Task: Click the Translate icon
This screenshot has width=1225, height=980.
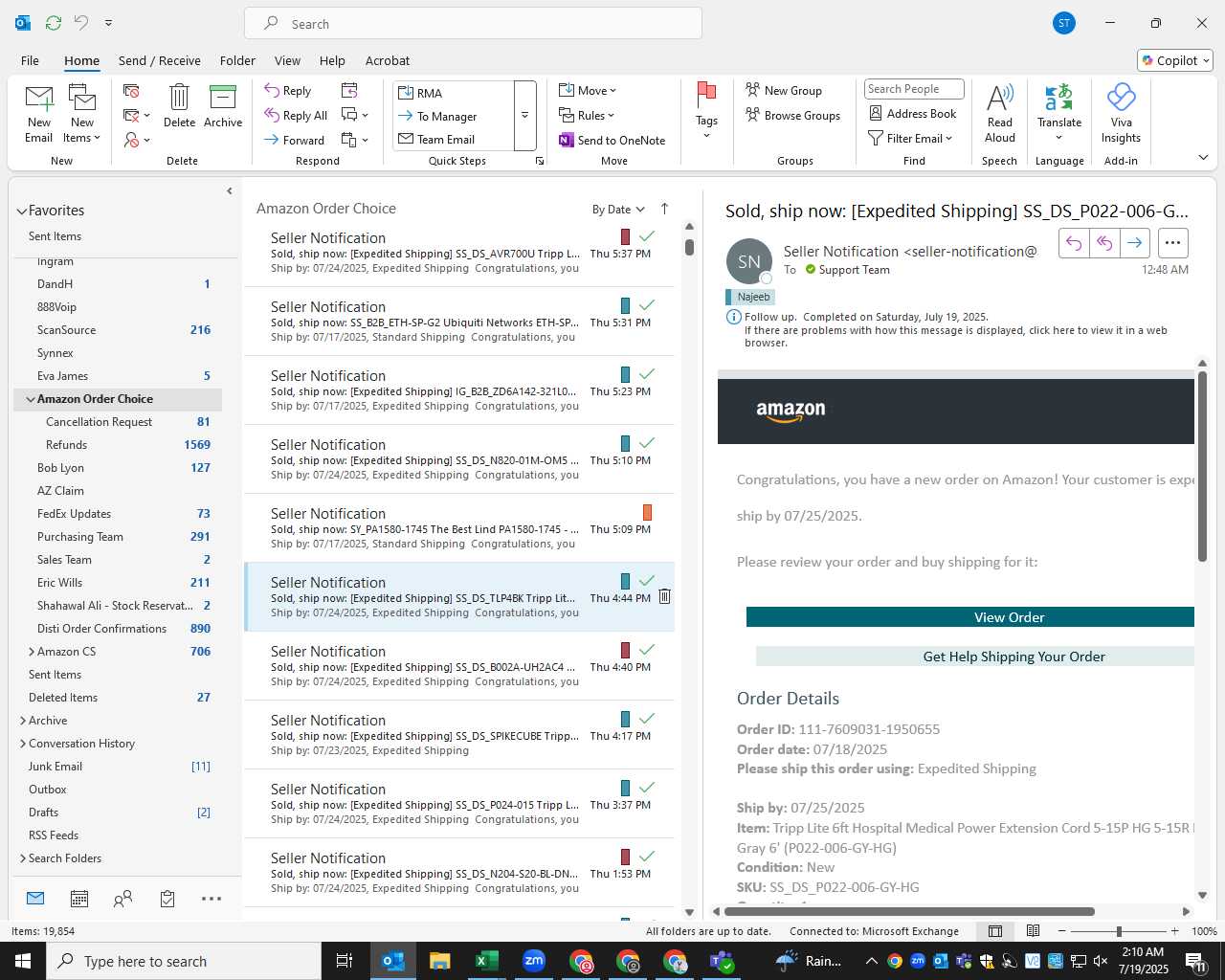Action: (x=1058, y=97)
